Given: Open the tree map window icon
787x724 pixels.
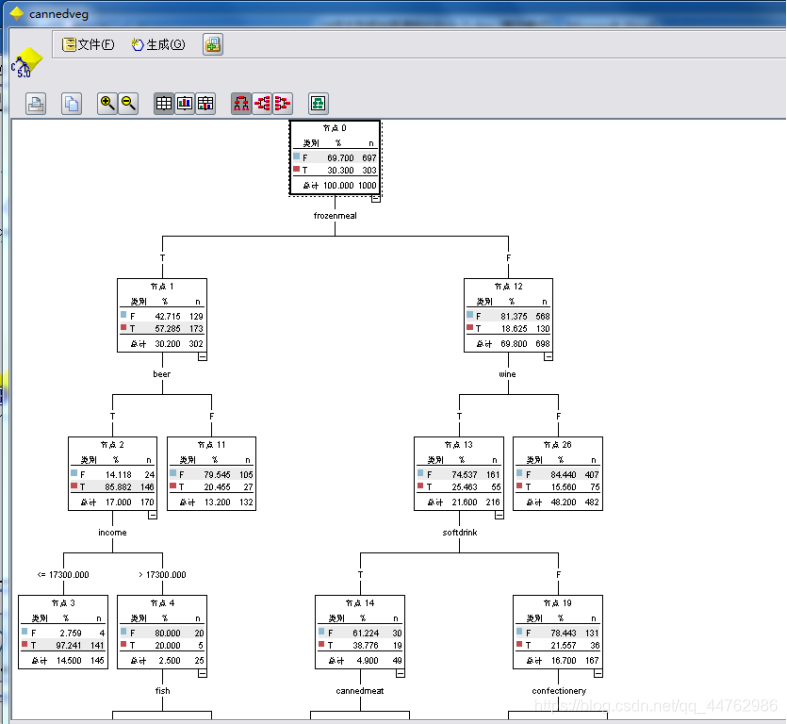Looking at the screenshot, I should coord(318,104).
